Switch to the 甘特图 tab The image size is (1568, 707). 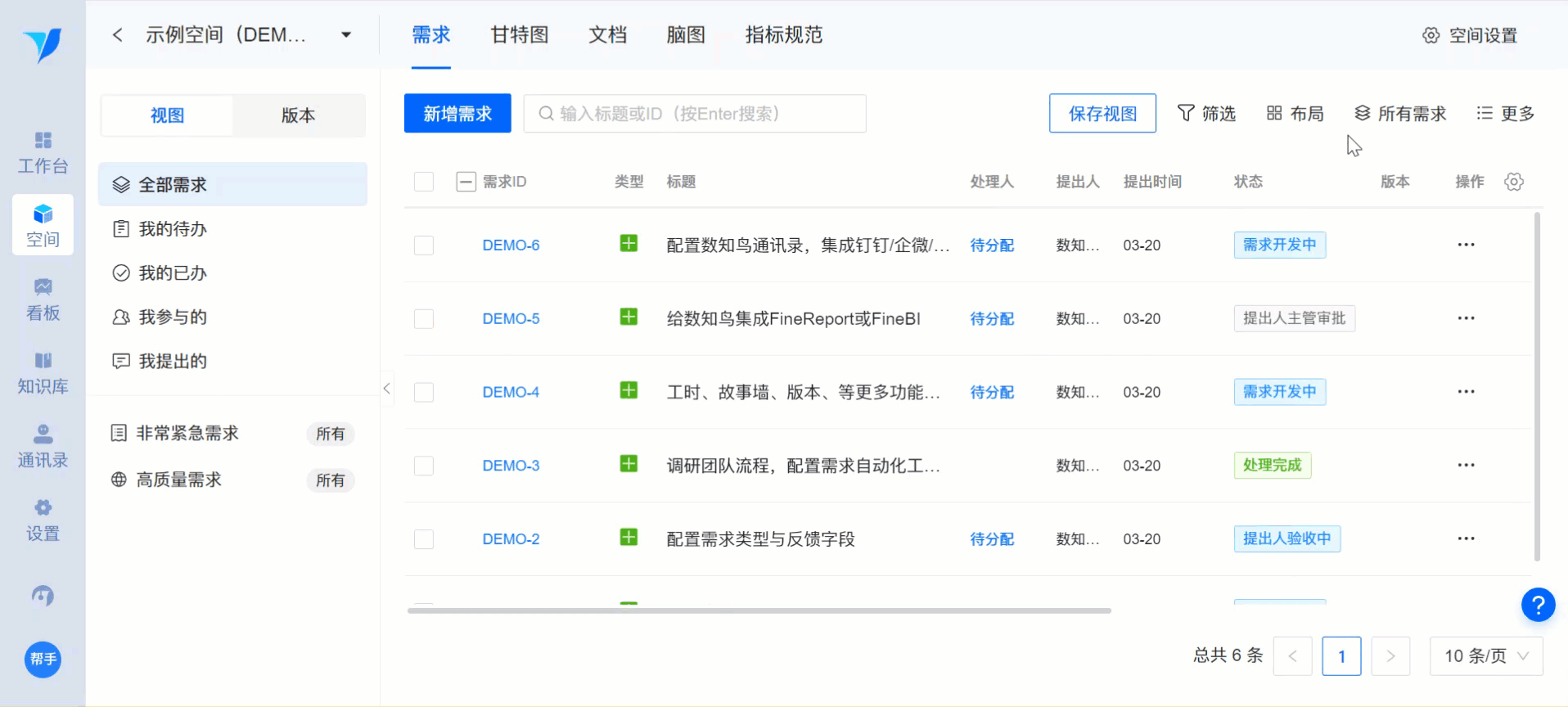point(519,35)
